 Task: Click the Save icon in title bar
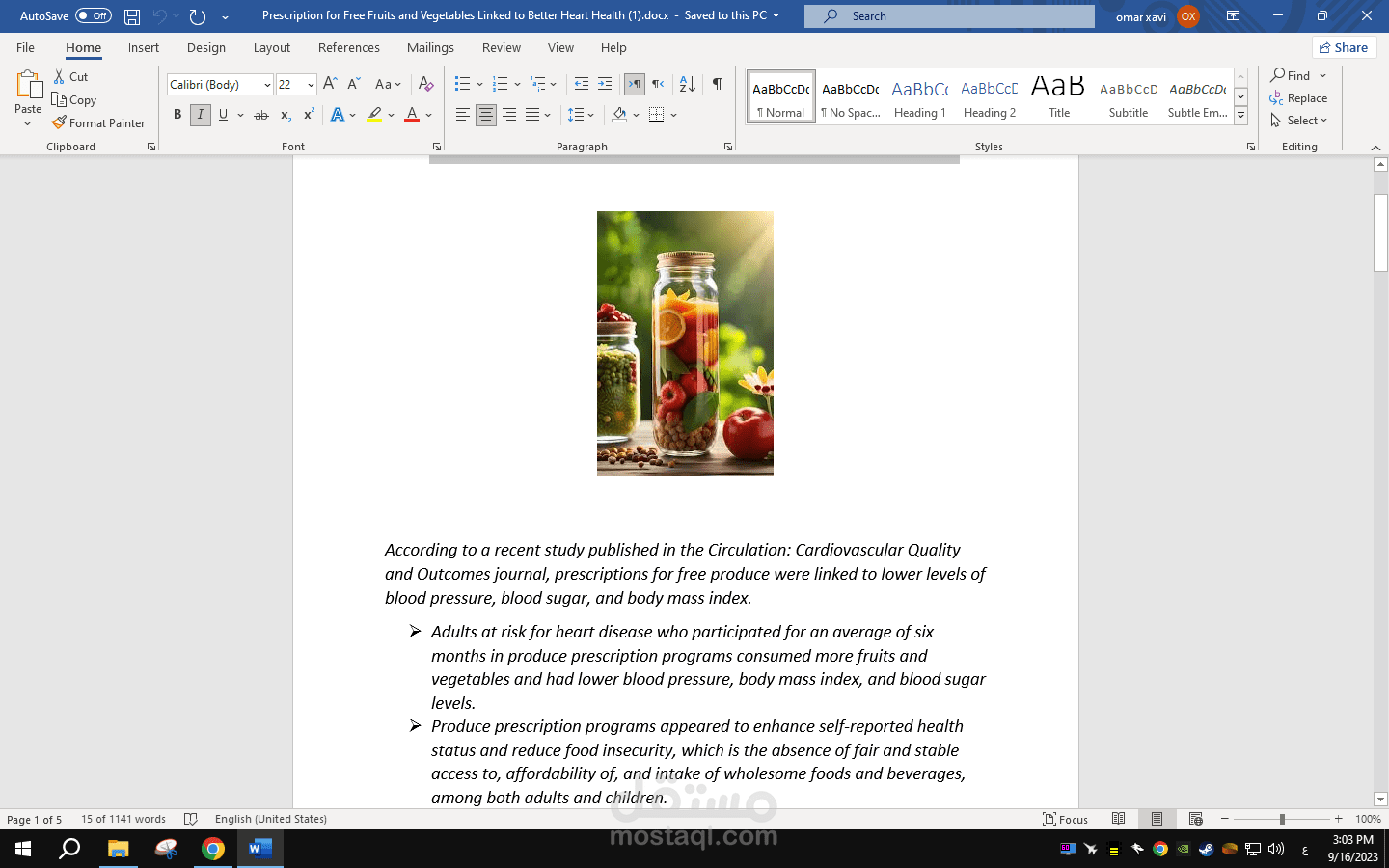click(x=132, y=16)
